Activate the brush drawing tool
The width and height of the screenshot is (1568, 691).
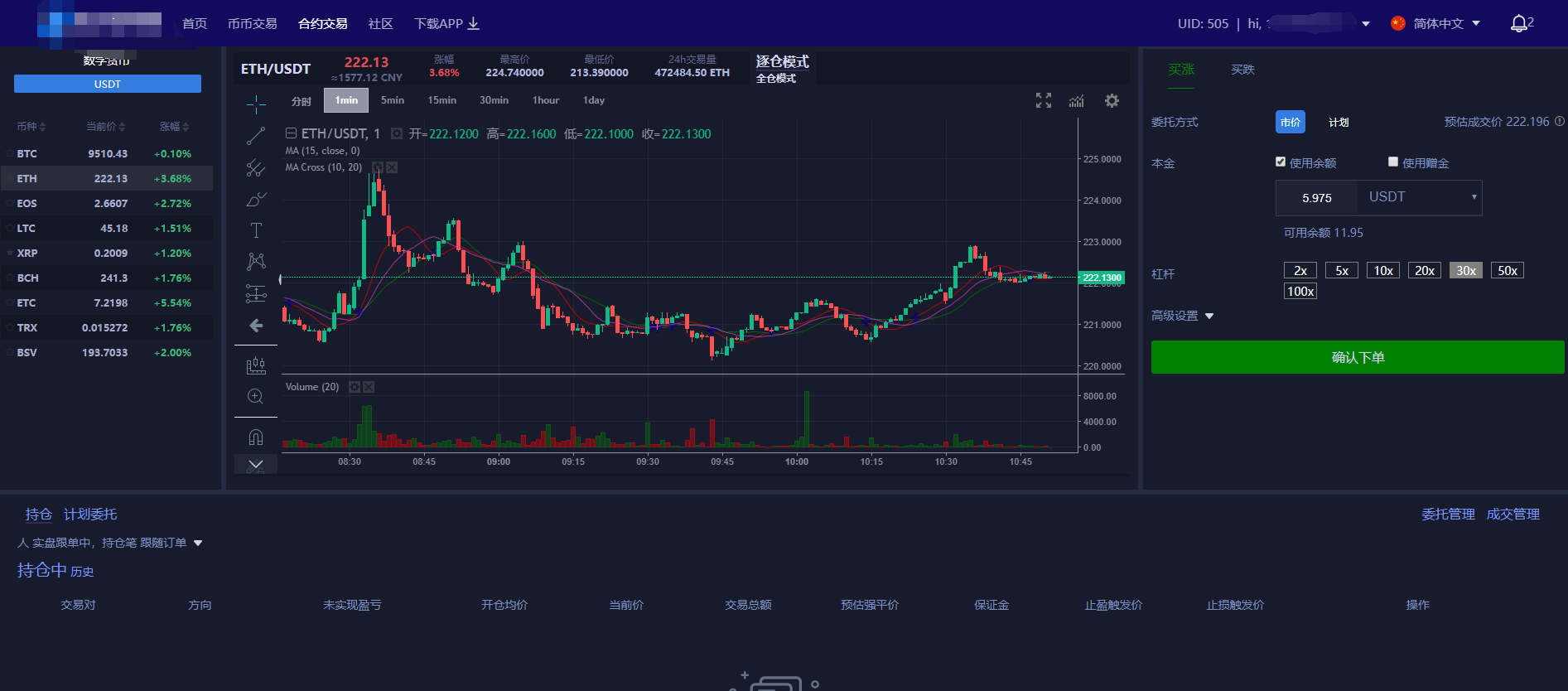point(256,200)
